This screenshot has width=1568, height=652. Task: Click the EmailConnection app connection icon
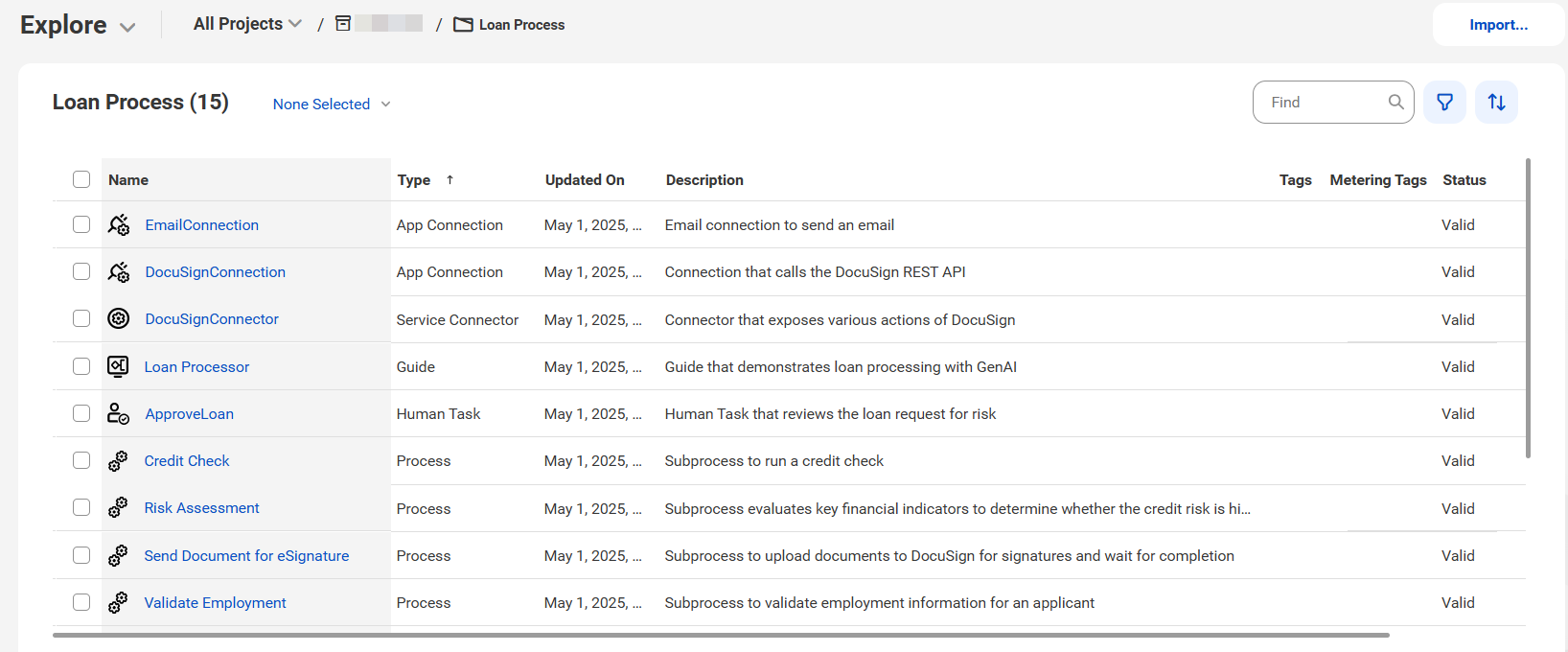click(119, 224)
